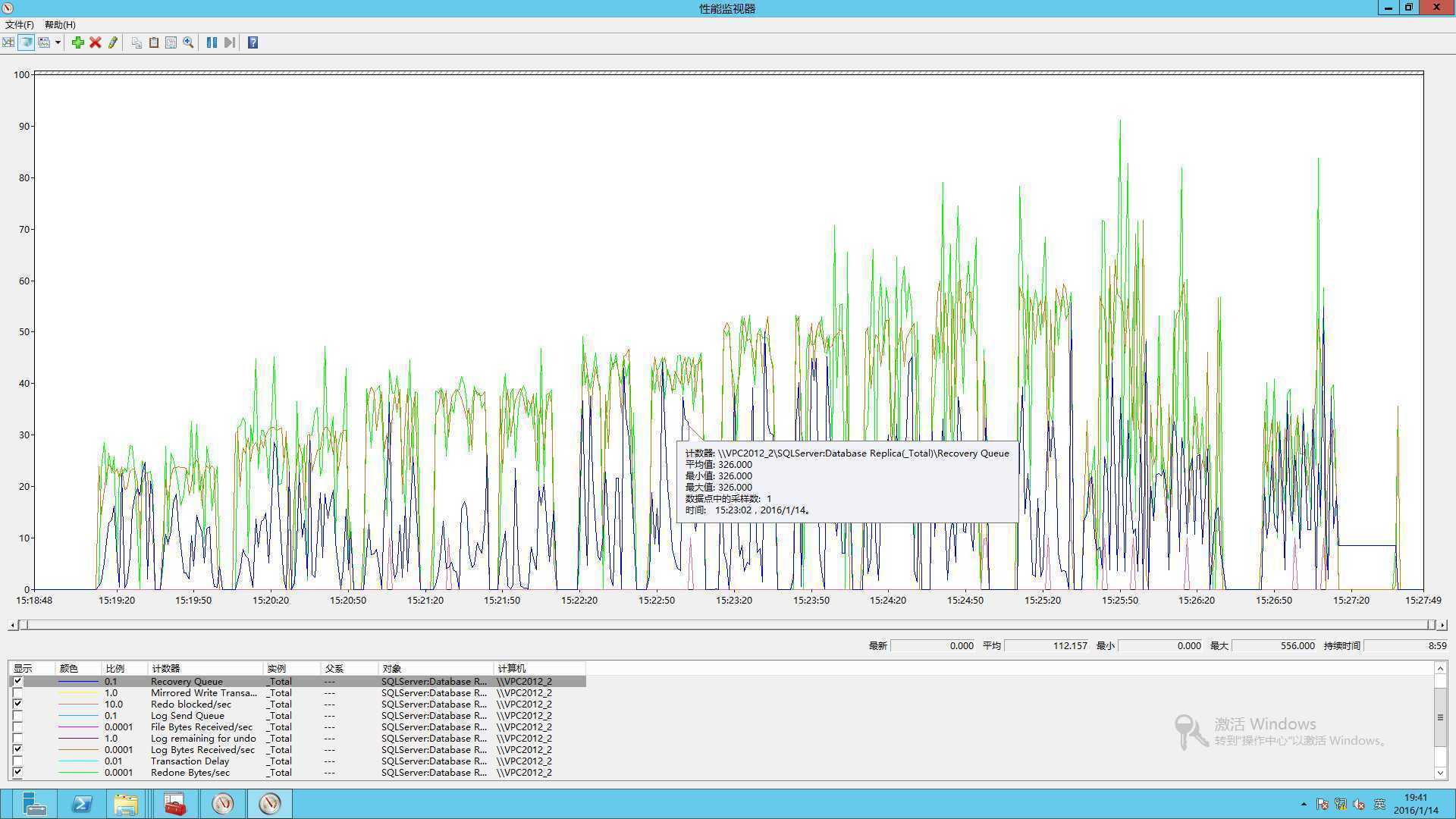The height and width of the screenshot is (819, 1456).
Task: Click the Update Data step-forward icon
Action: point(229,42)
